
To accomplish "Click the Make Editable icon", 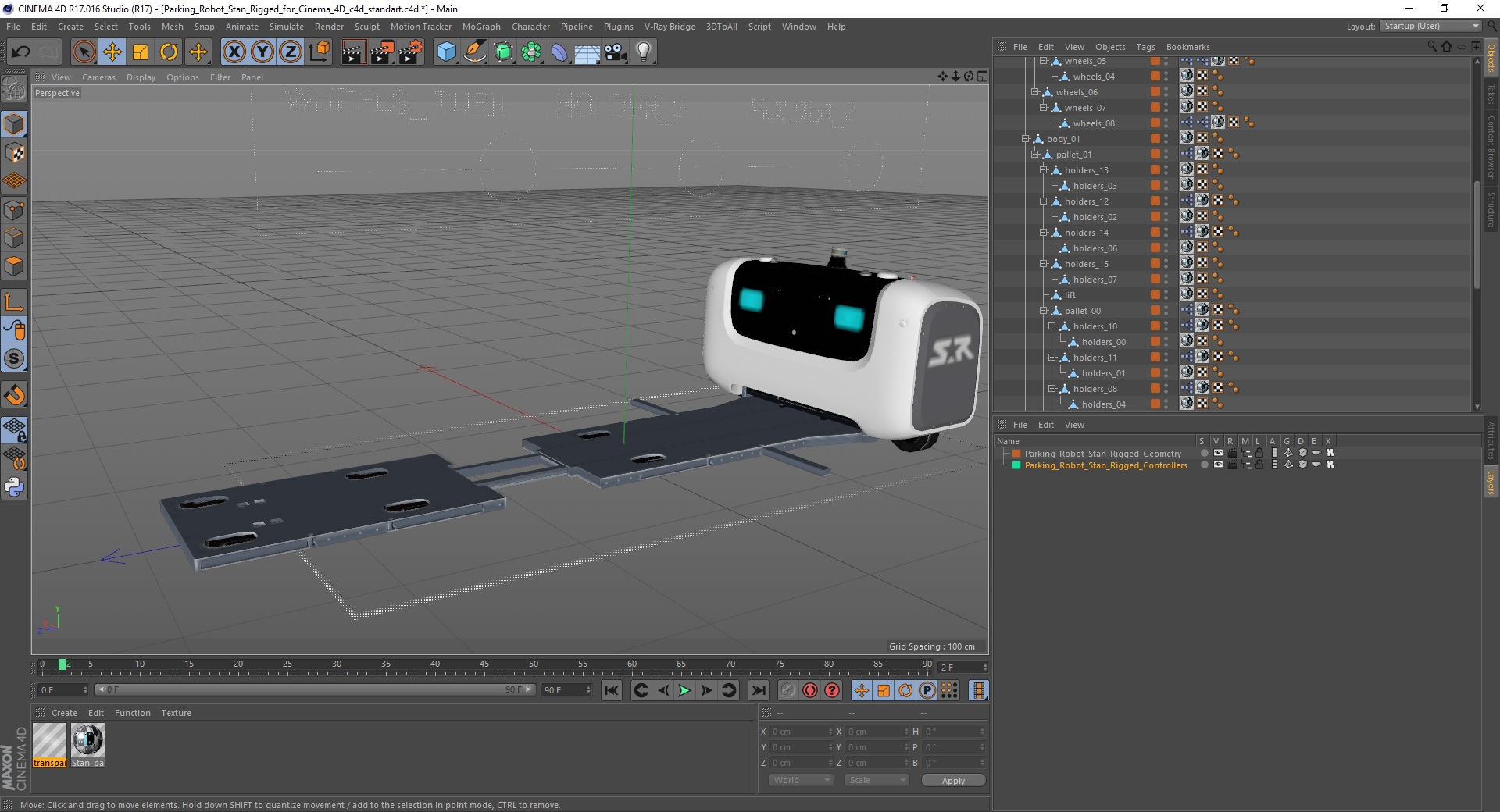I will point(14,90).
